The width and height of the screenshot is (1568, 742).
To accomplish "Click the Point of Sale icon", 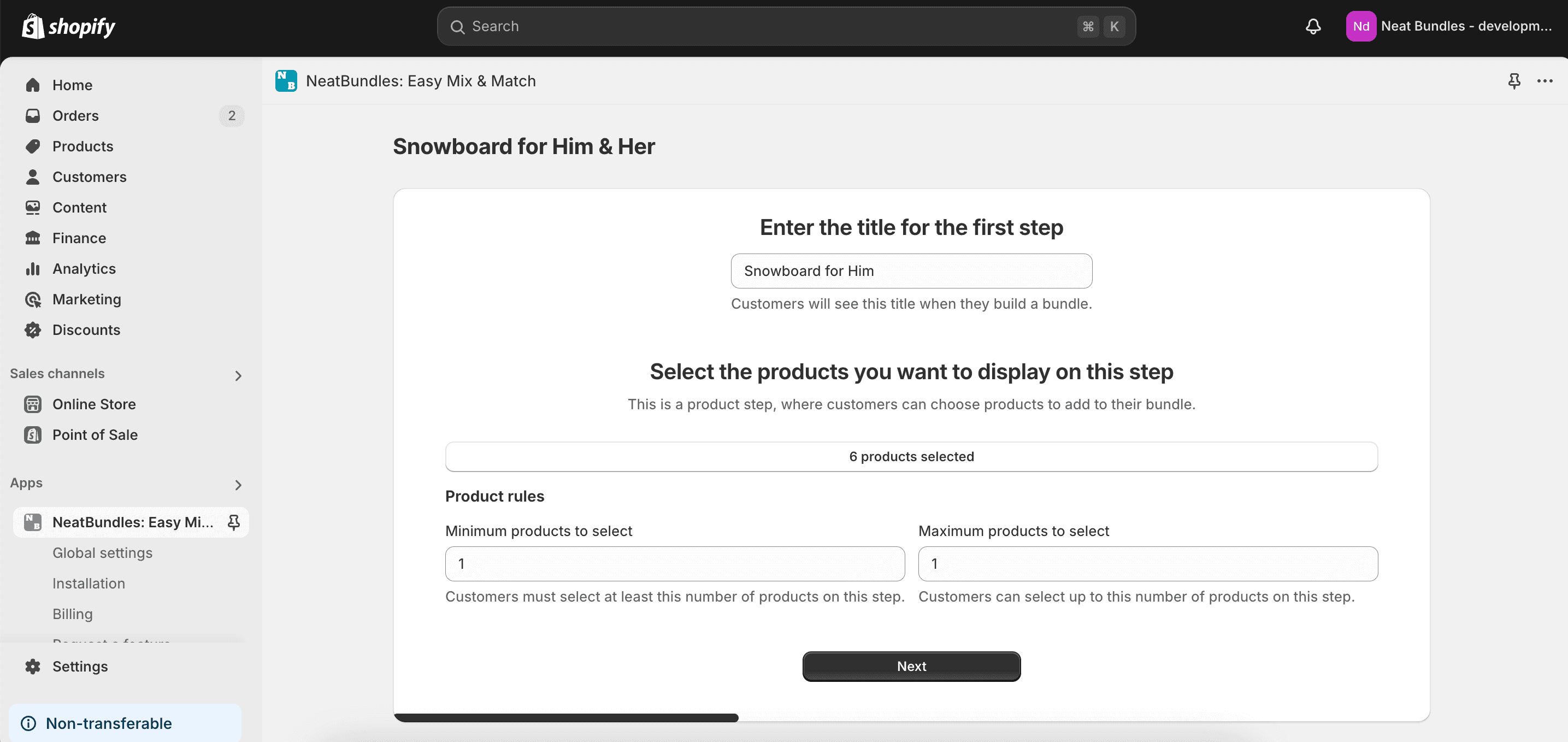I will 33,434.
